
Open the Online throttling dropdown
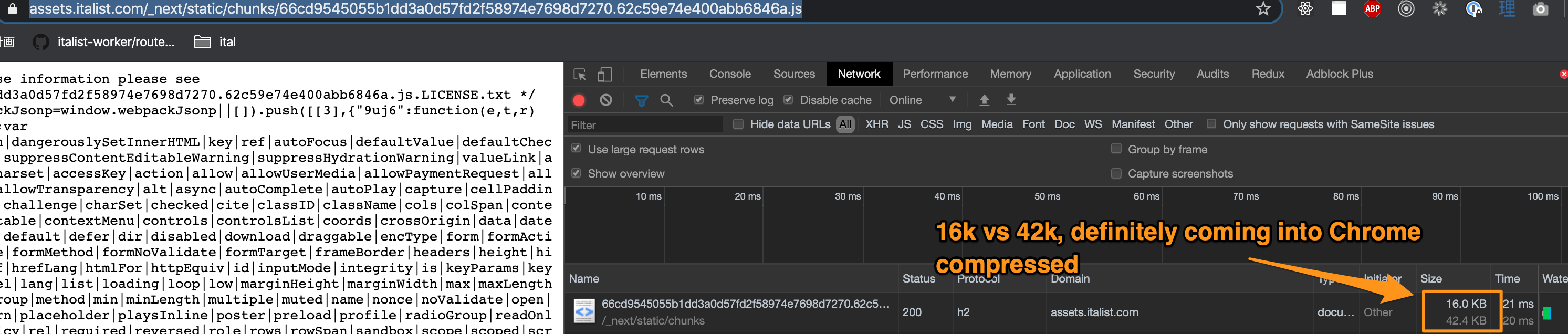(922, 100)
